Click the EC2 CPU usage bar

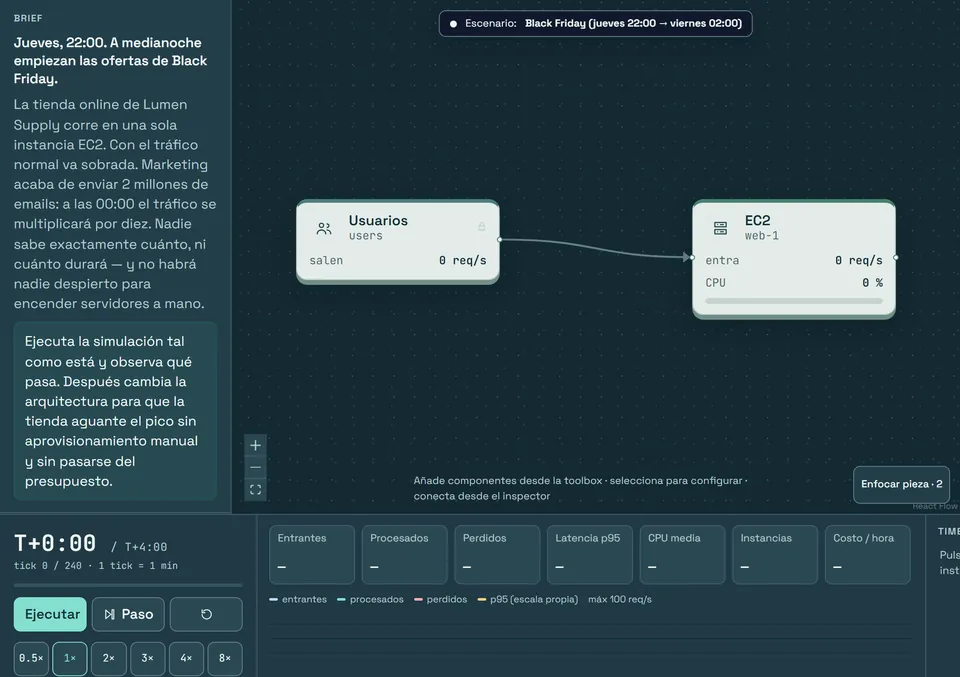[794, 301]
